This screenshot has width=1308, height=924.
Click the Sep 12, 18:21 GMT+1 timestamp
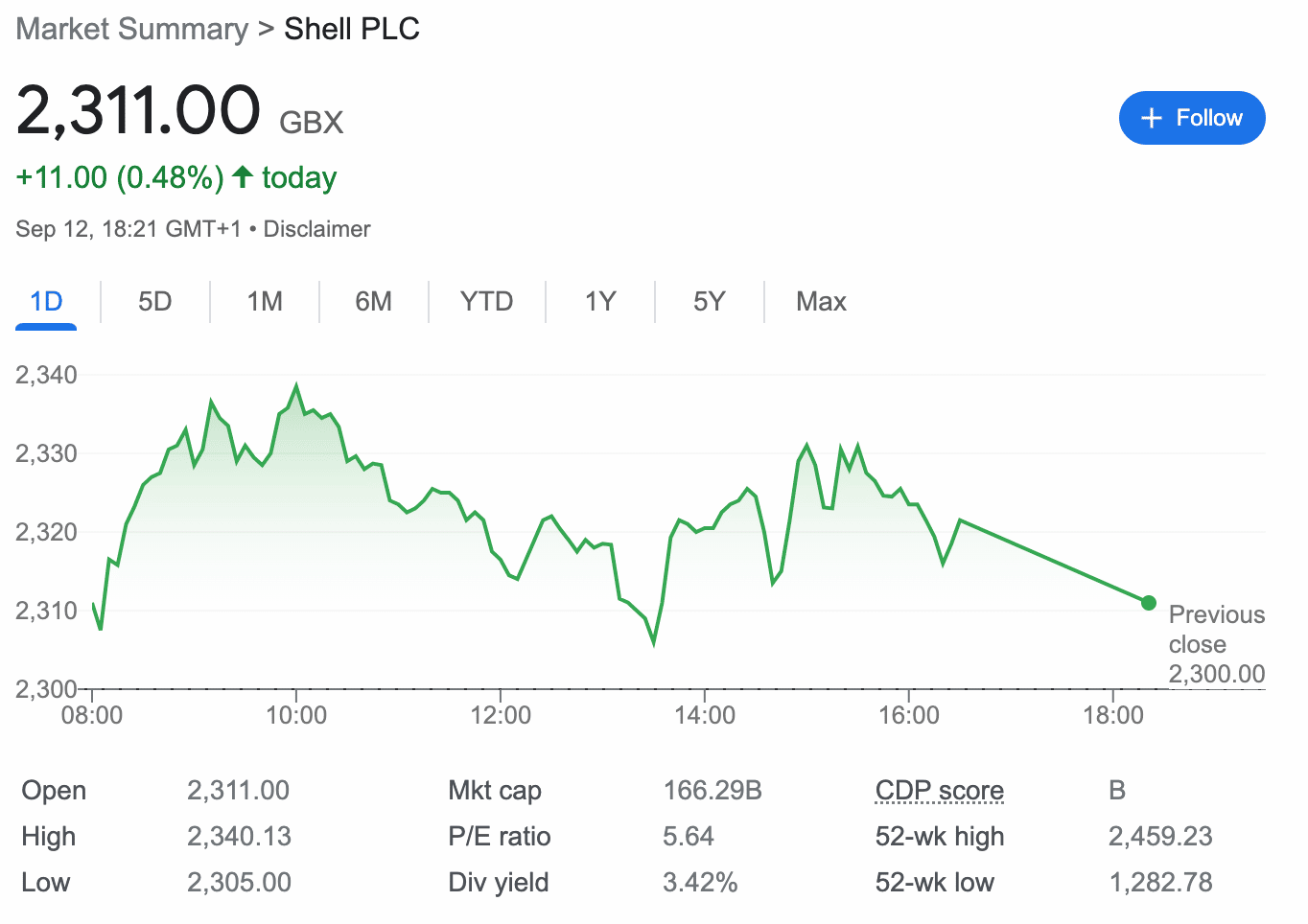click(128, 229)
